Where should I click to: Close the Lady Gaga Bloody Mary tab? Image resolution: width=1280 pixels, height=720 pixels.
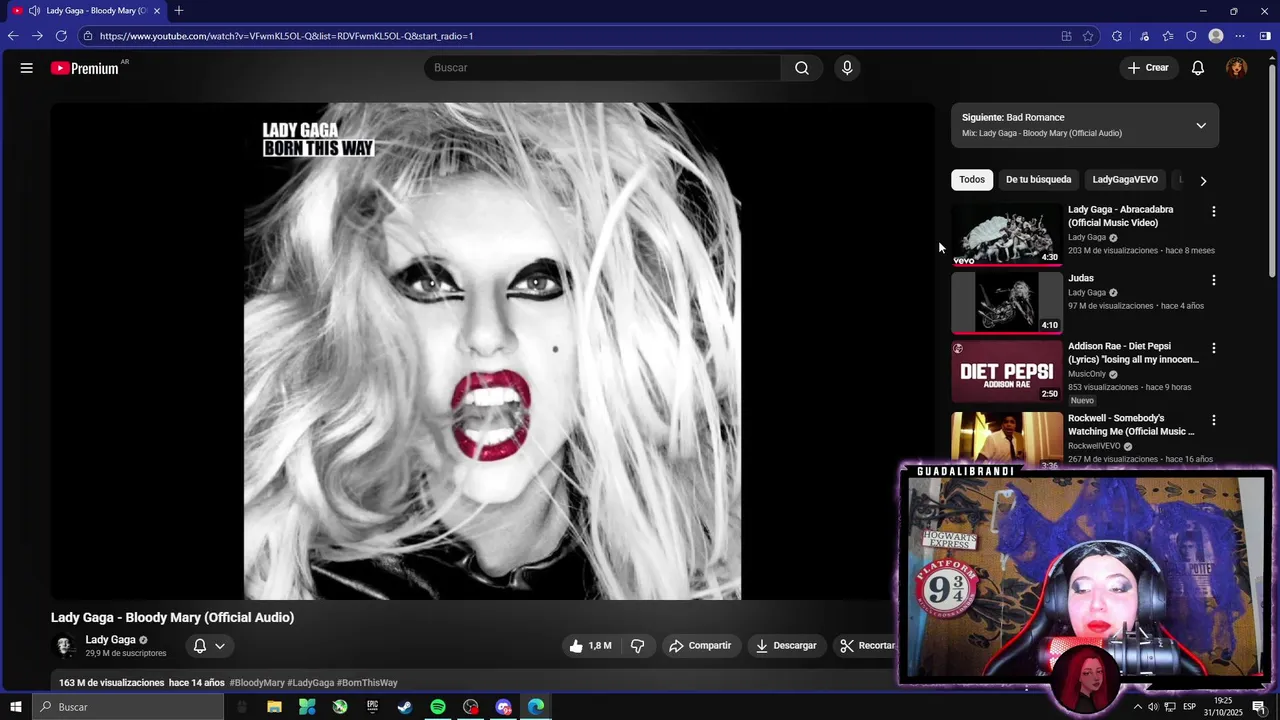tap(156, 11)
